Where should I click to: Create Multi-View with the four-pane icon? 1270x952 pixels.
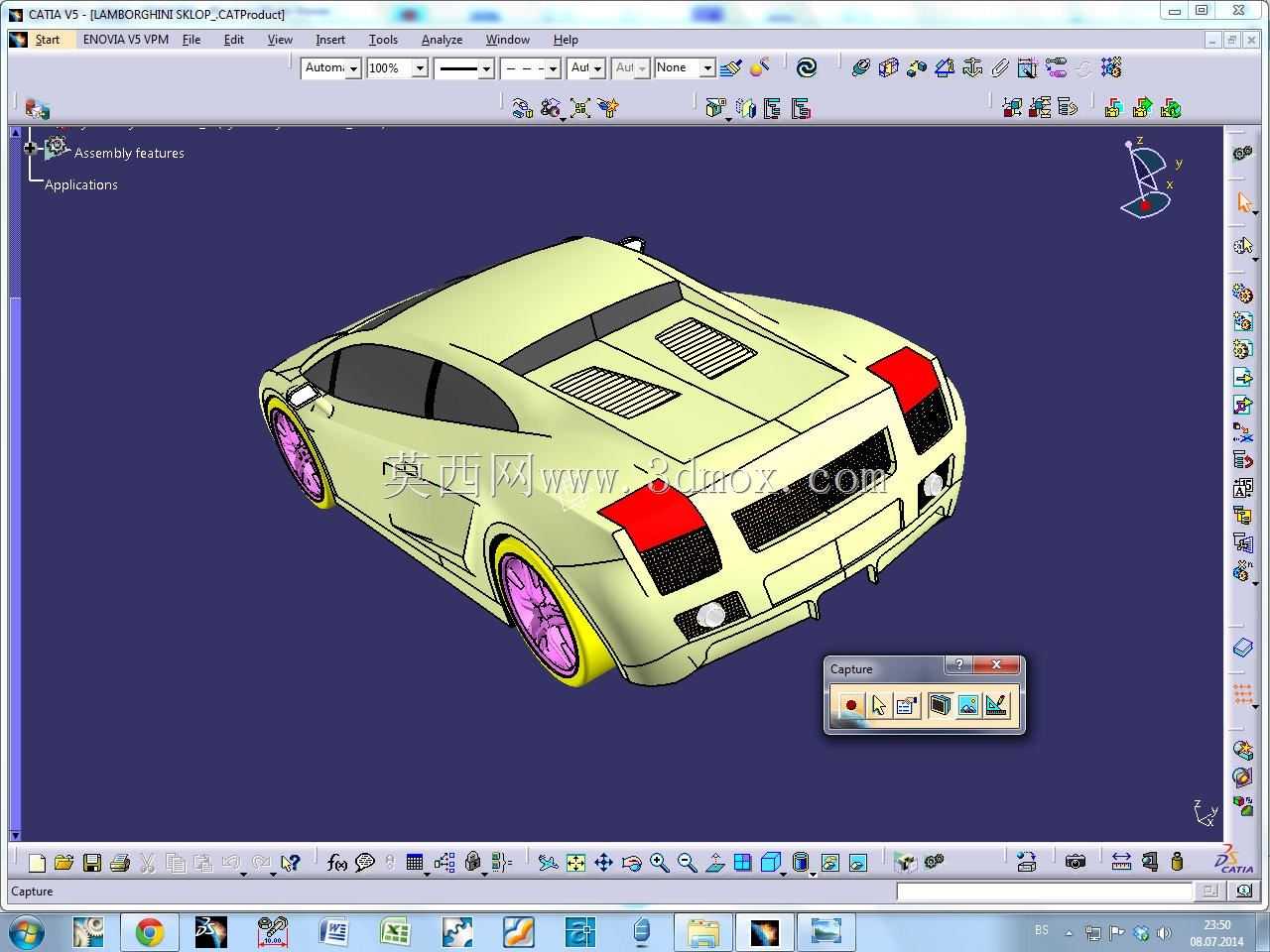coord(742,863)
